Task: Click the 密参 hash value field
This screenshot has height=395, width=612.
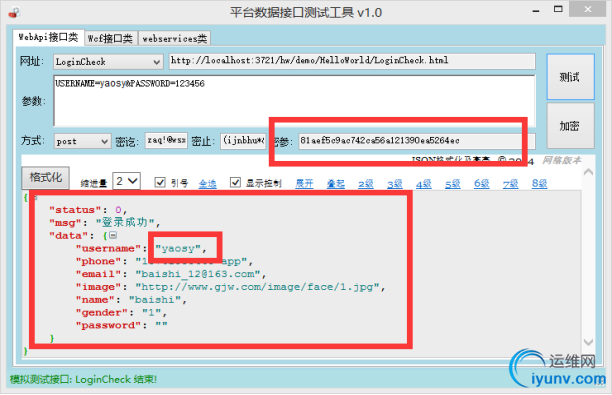Action: point(417,141)
